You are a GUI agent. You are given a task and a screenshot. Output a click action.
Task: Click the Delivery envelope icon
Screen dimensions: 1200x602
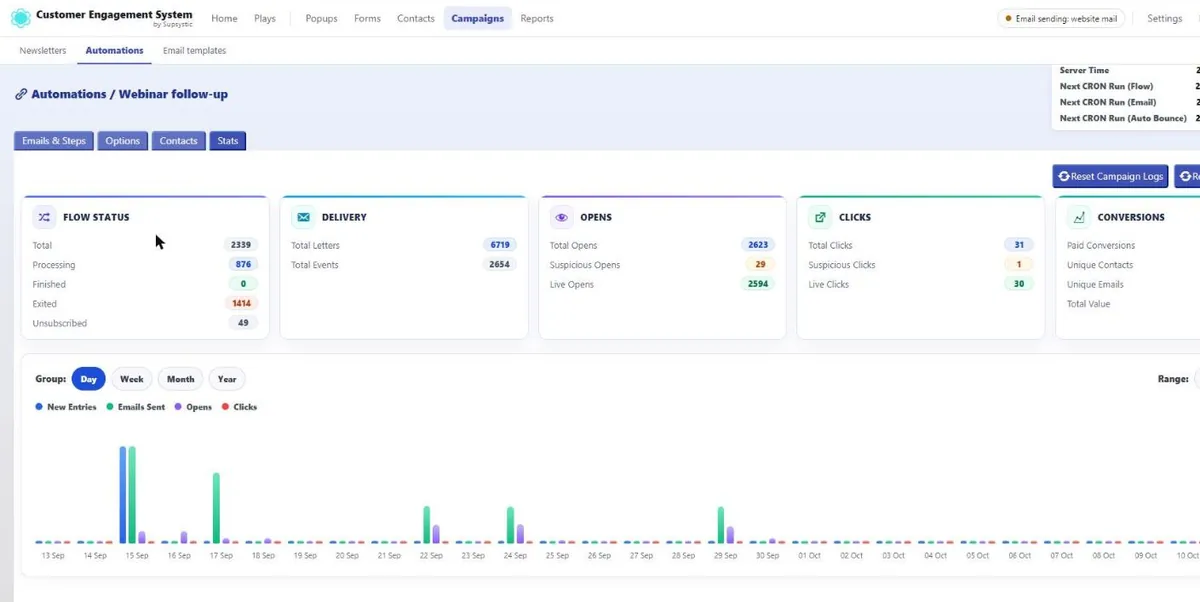click(303, 217)
